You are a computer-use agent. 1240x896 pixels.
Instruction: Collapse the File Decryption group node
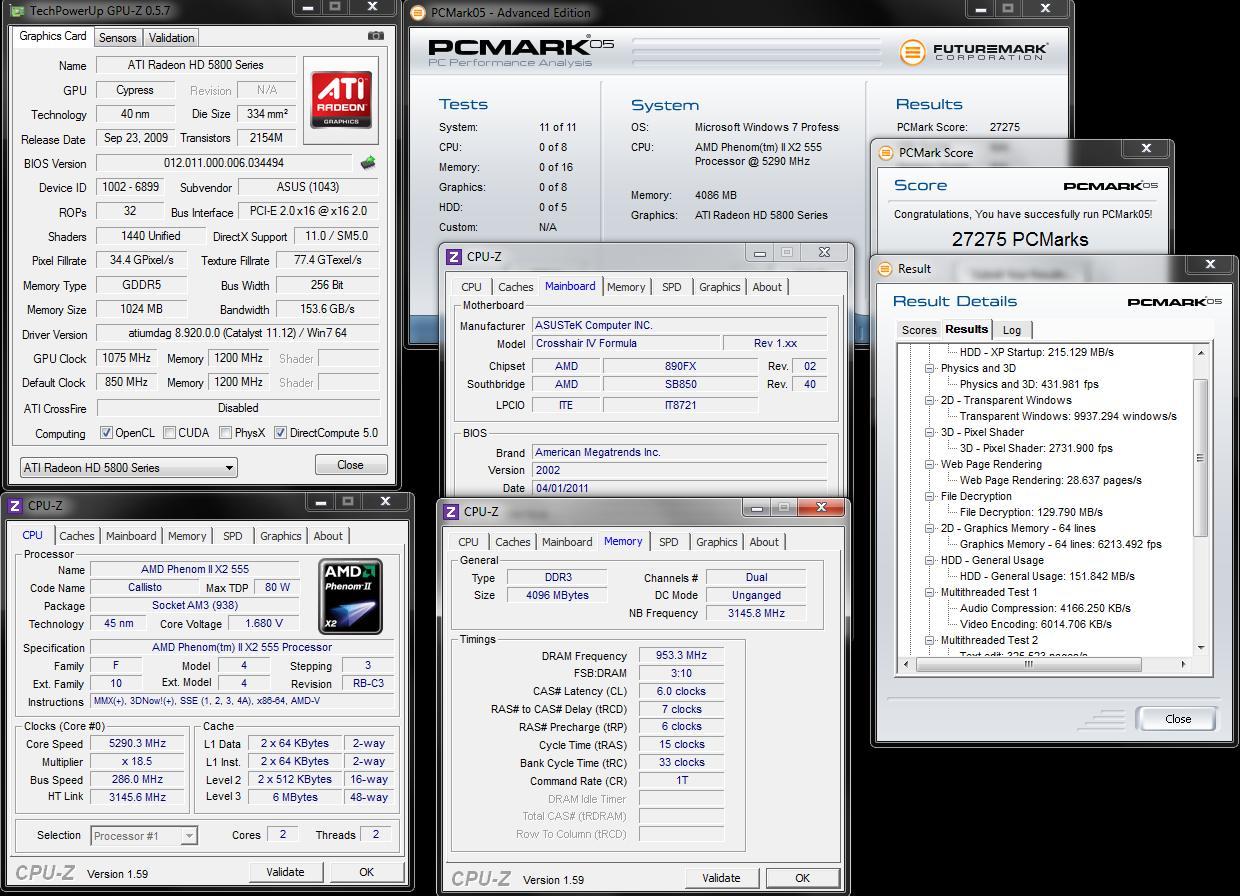click(929, 496)
